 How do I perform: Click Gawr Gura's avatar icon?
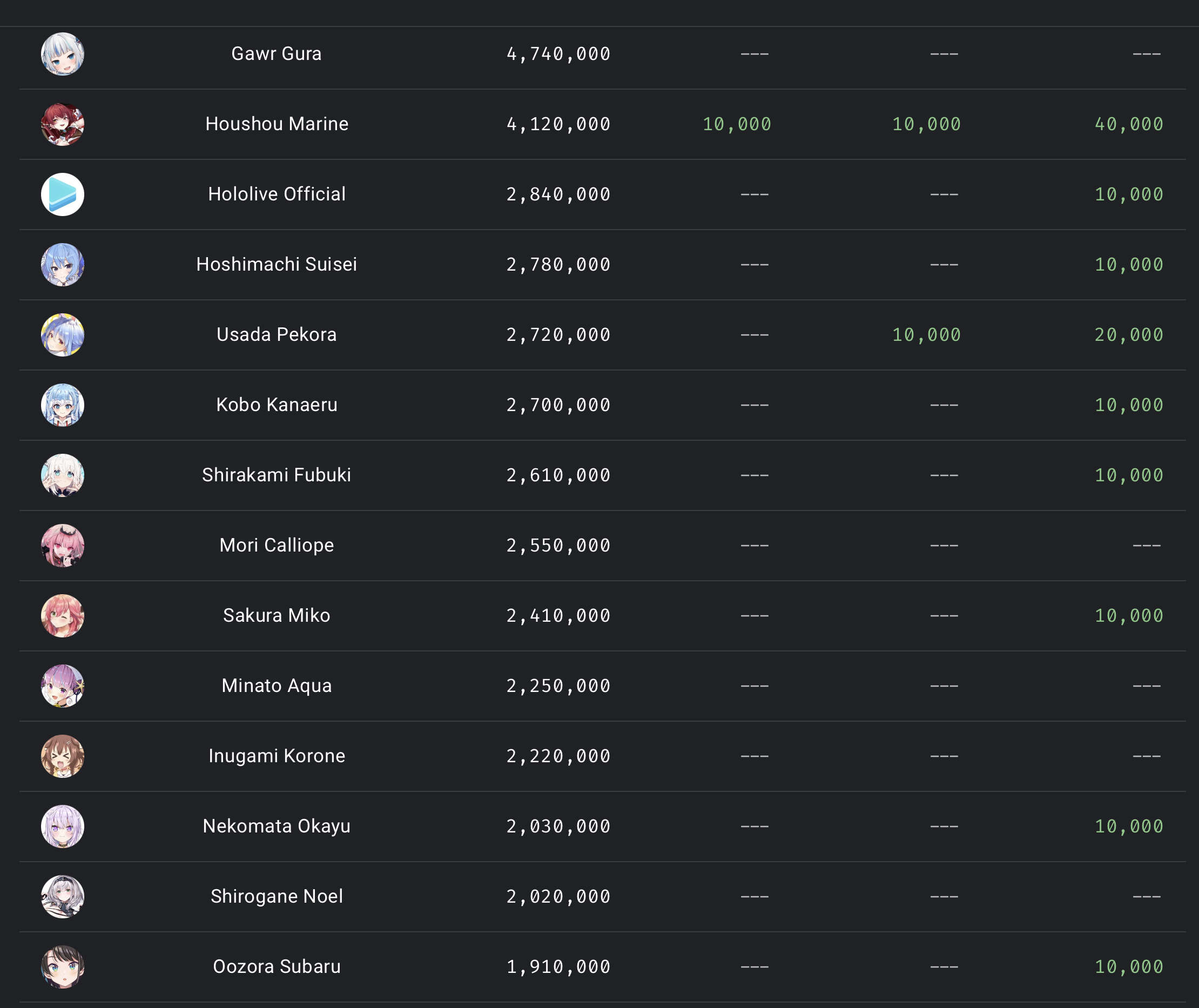tap(63, 53)
